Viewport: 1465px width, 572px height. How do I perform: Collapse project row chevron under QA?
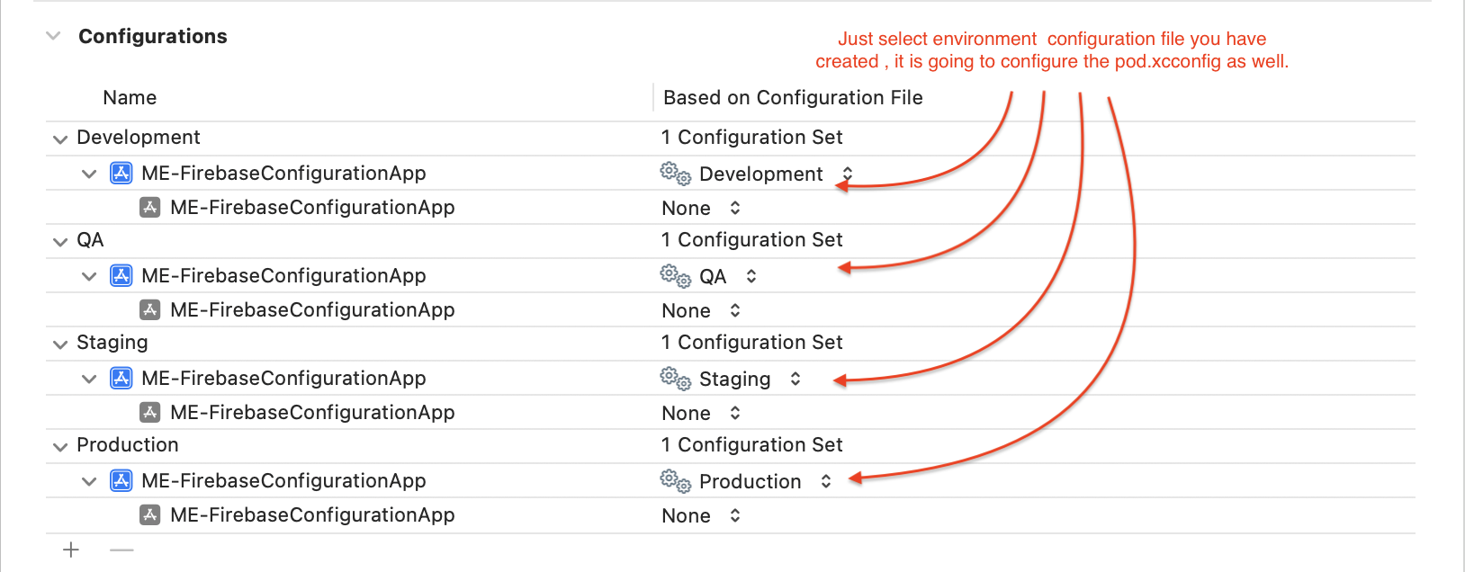(x=89, y=276)
